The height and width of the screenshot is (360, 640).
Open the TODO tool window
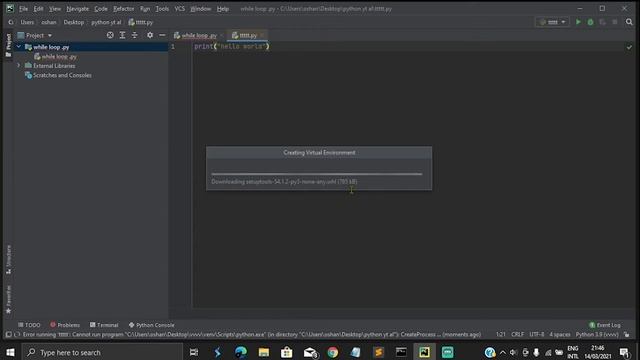29,325
